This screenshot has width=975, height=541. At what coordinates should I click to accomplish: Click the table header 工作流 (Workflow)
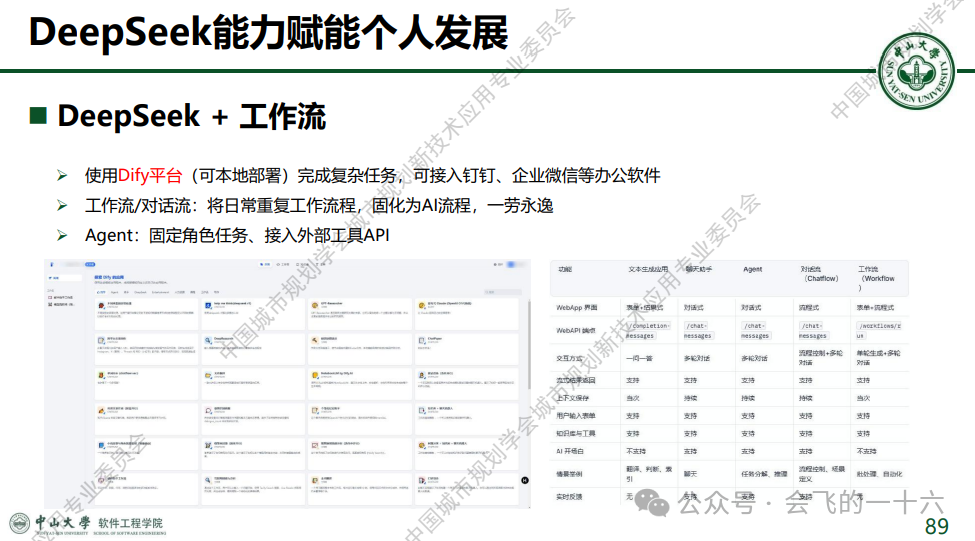[x=876, y=278]
